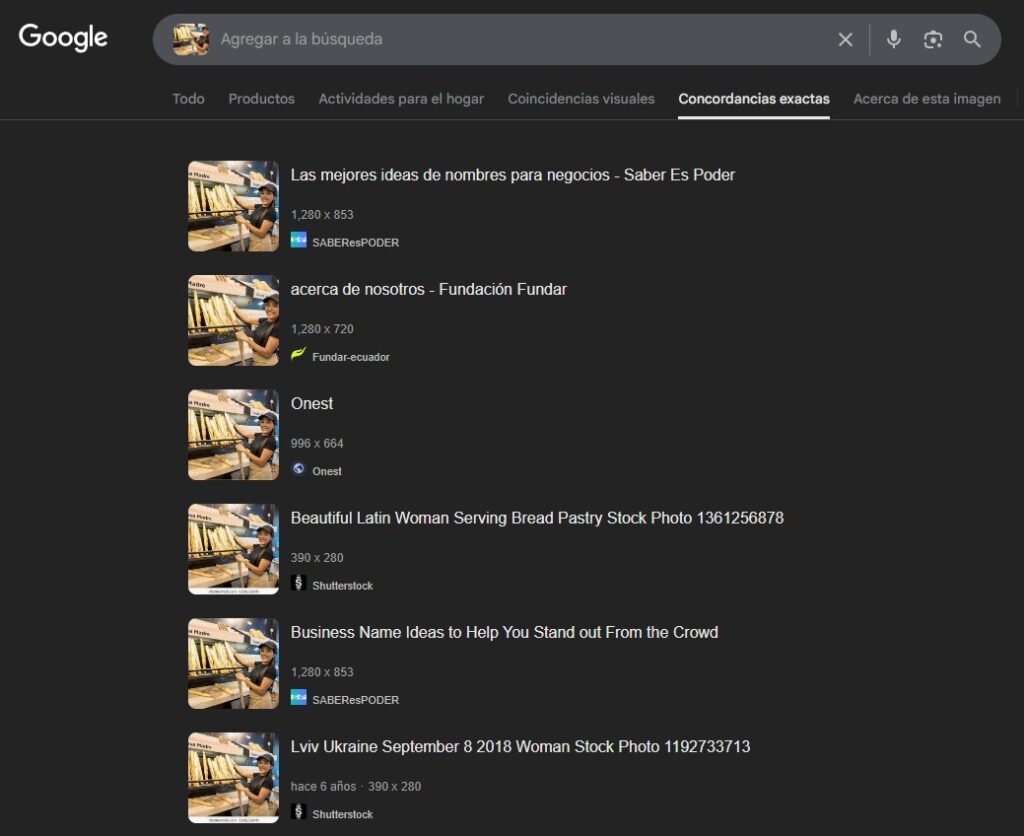The width and height of the screenshot is (1024, 836).
Task: Click 'SABEResPODER' source name under 'Business Name Ideas'
Action: pos(355,699)
